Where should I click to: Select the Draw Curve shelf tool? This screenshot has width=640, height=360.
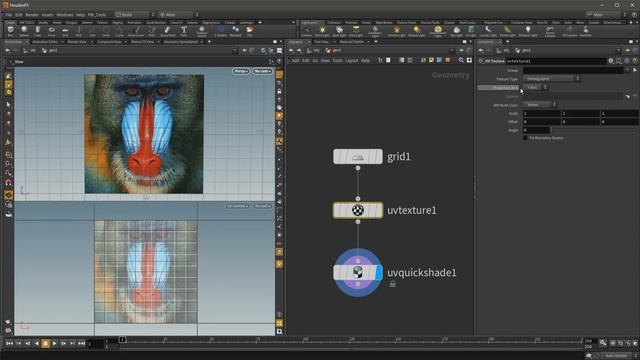136,31
